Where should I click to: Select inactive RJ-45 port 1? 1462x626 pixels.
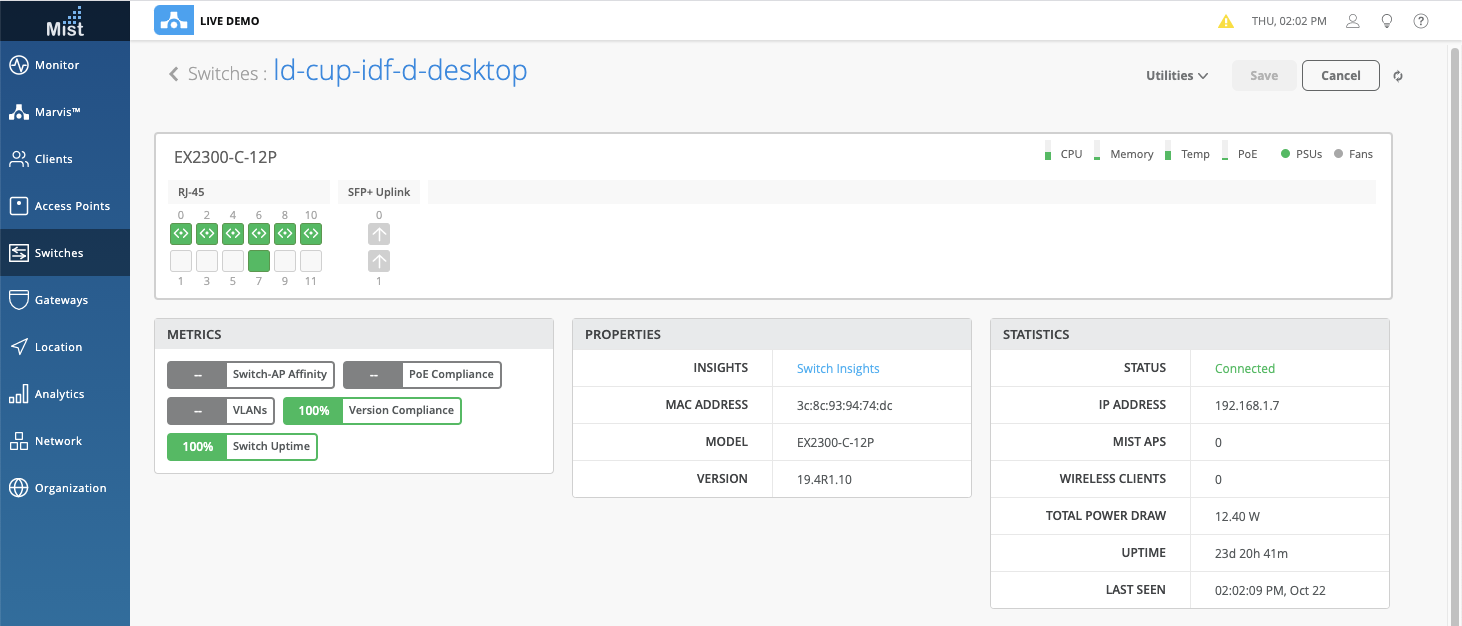[x=181, y=261]
